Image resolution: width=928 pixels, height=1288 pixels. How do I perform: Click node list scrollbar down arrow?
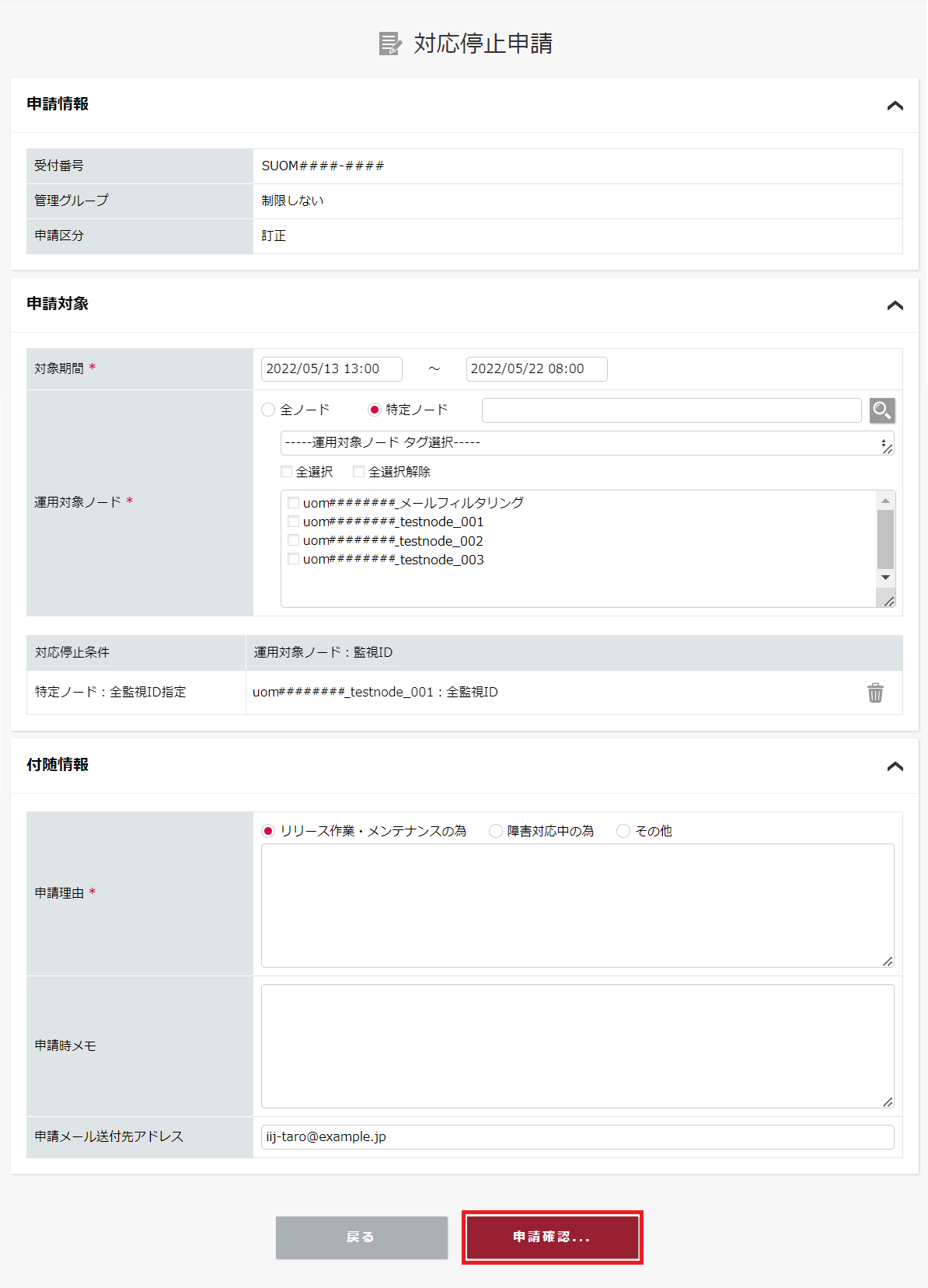pos(885,578)
